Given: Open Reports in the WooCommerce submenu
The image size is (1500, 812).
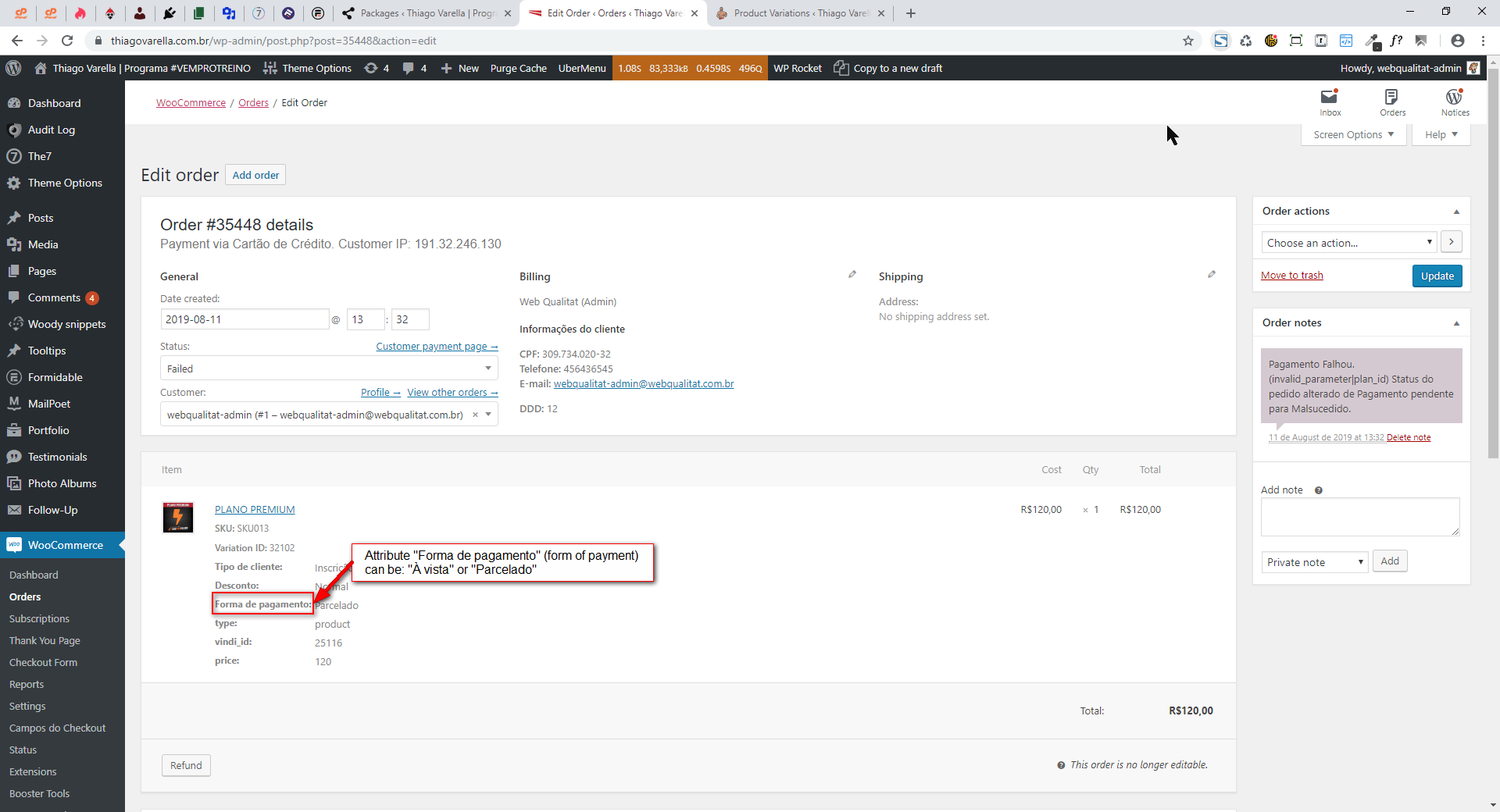Looking at the screenshot, I should point(27,684).
